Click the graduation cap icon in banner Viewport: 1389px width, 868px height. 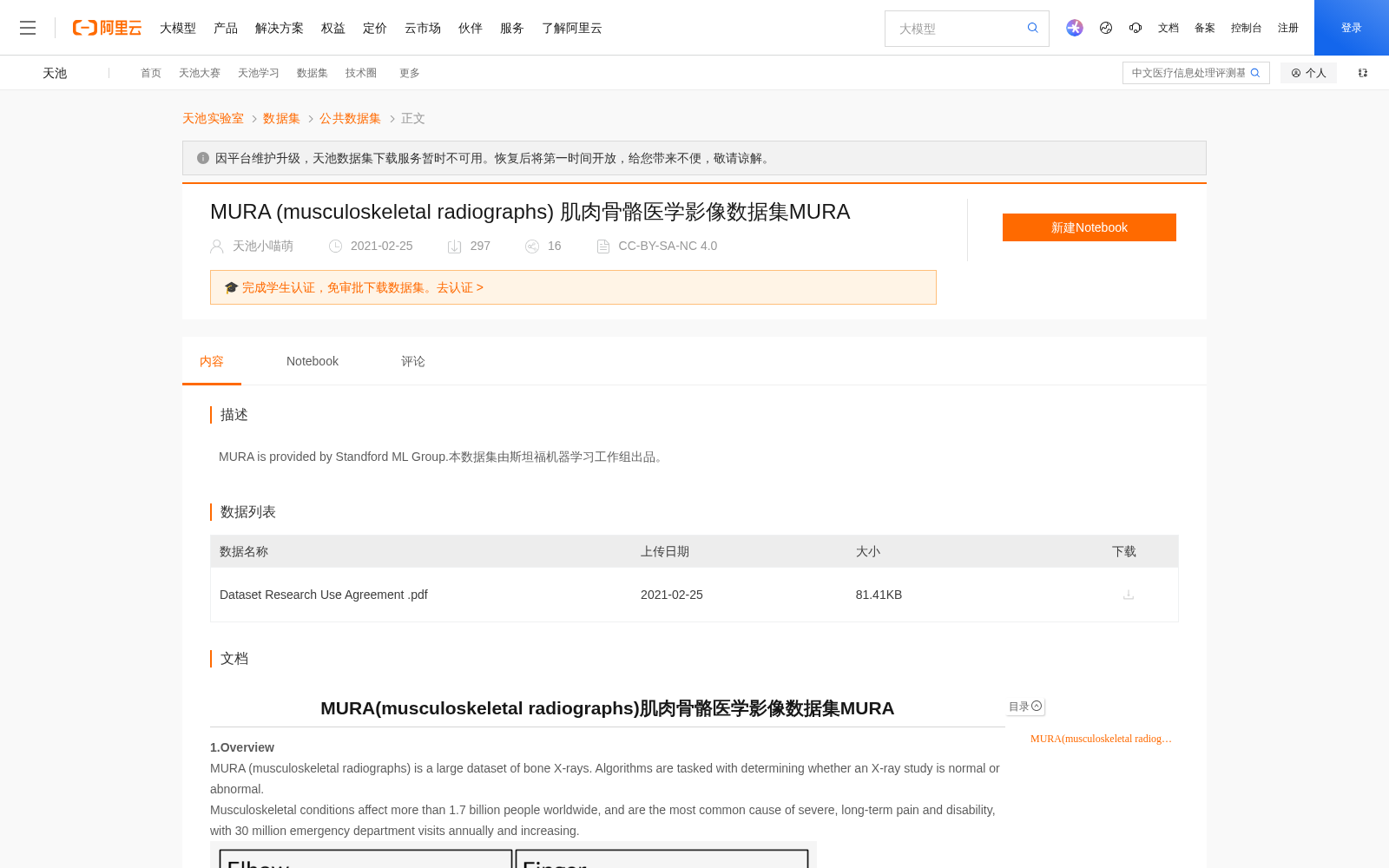point(231,287)
